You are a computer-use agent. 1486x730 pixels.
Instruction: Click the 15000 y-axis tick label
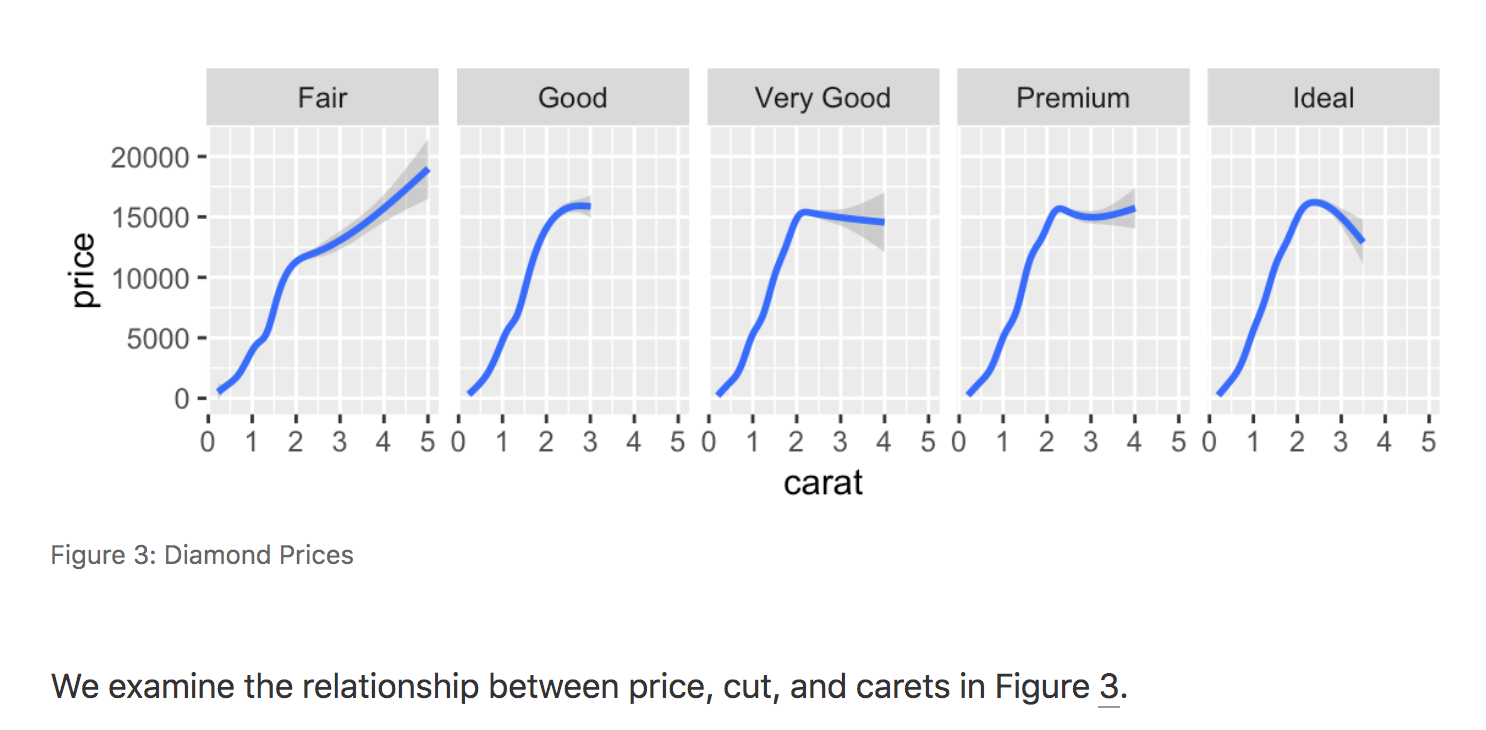pos(147,218)
